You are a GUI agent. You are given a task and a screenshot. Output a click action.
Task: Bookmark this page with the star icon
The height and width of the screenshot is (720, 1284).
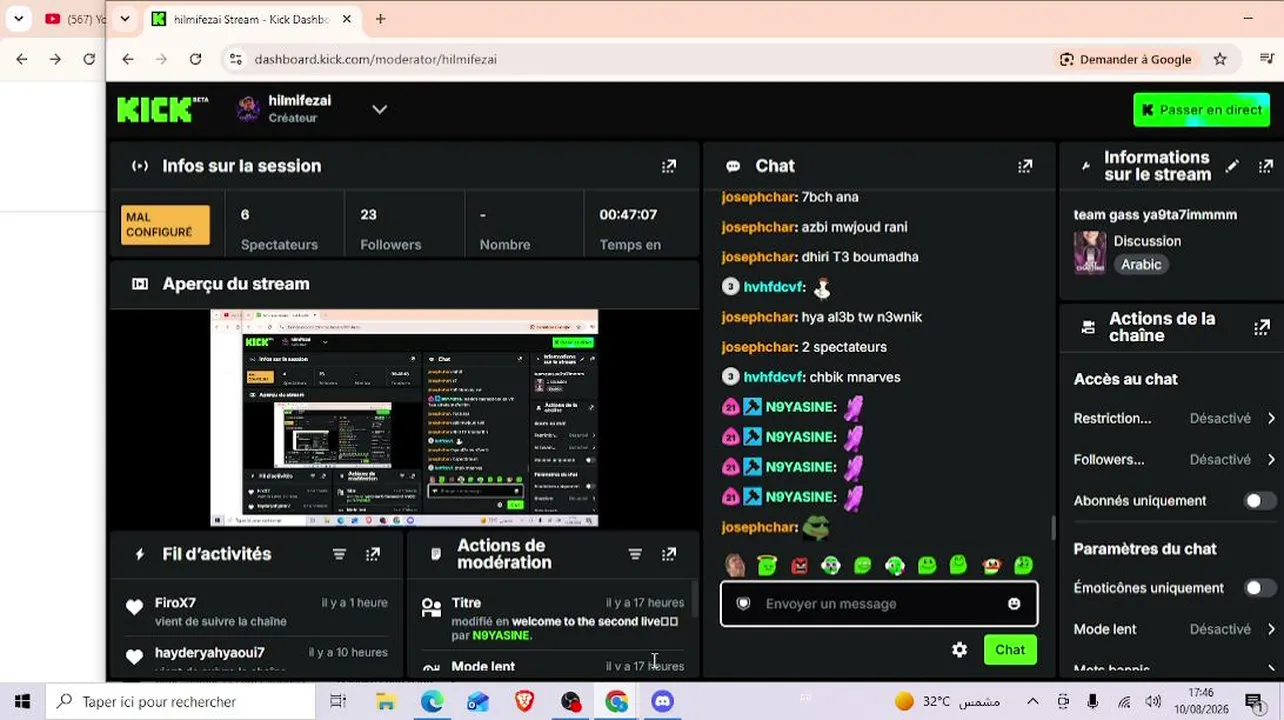coord(1220,59)
